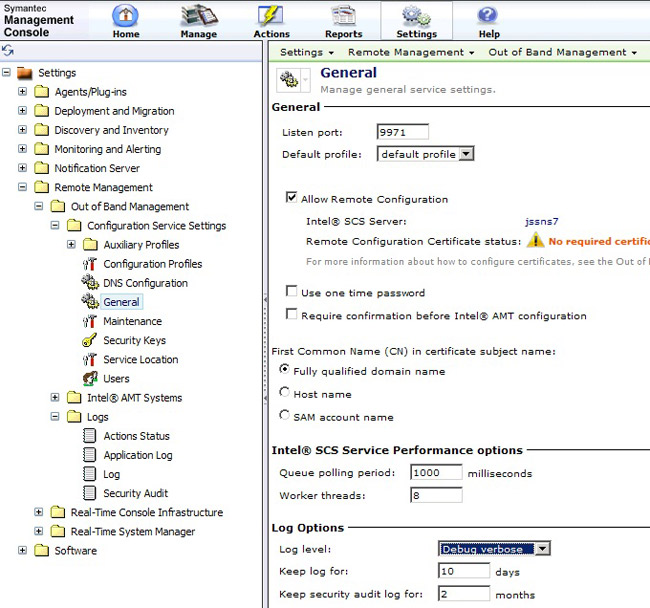Click the Actions Status log icon

(x=89, y=436)
